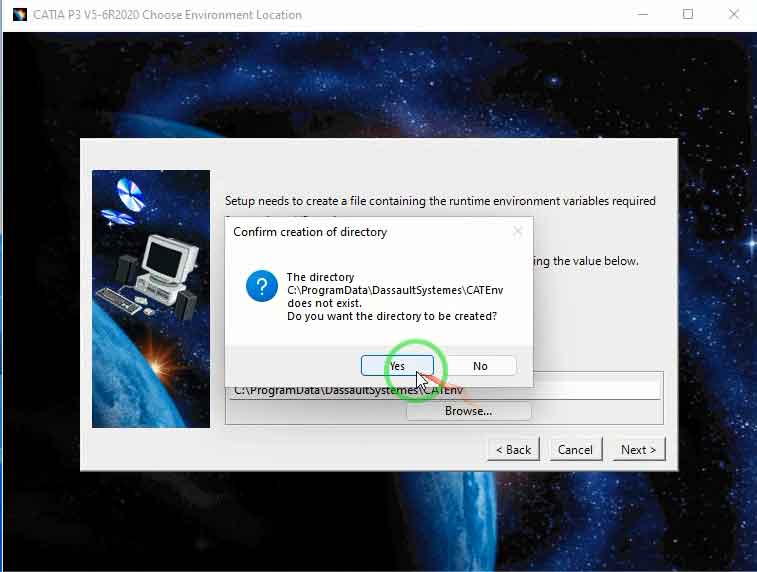Click the blue question mark icon
The height and width of the screenshot is (572, 757).
(262, 288)
